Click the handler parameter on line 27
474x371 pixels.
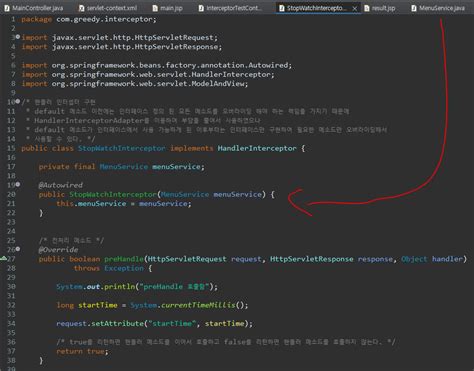pos(448,259)
